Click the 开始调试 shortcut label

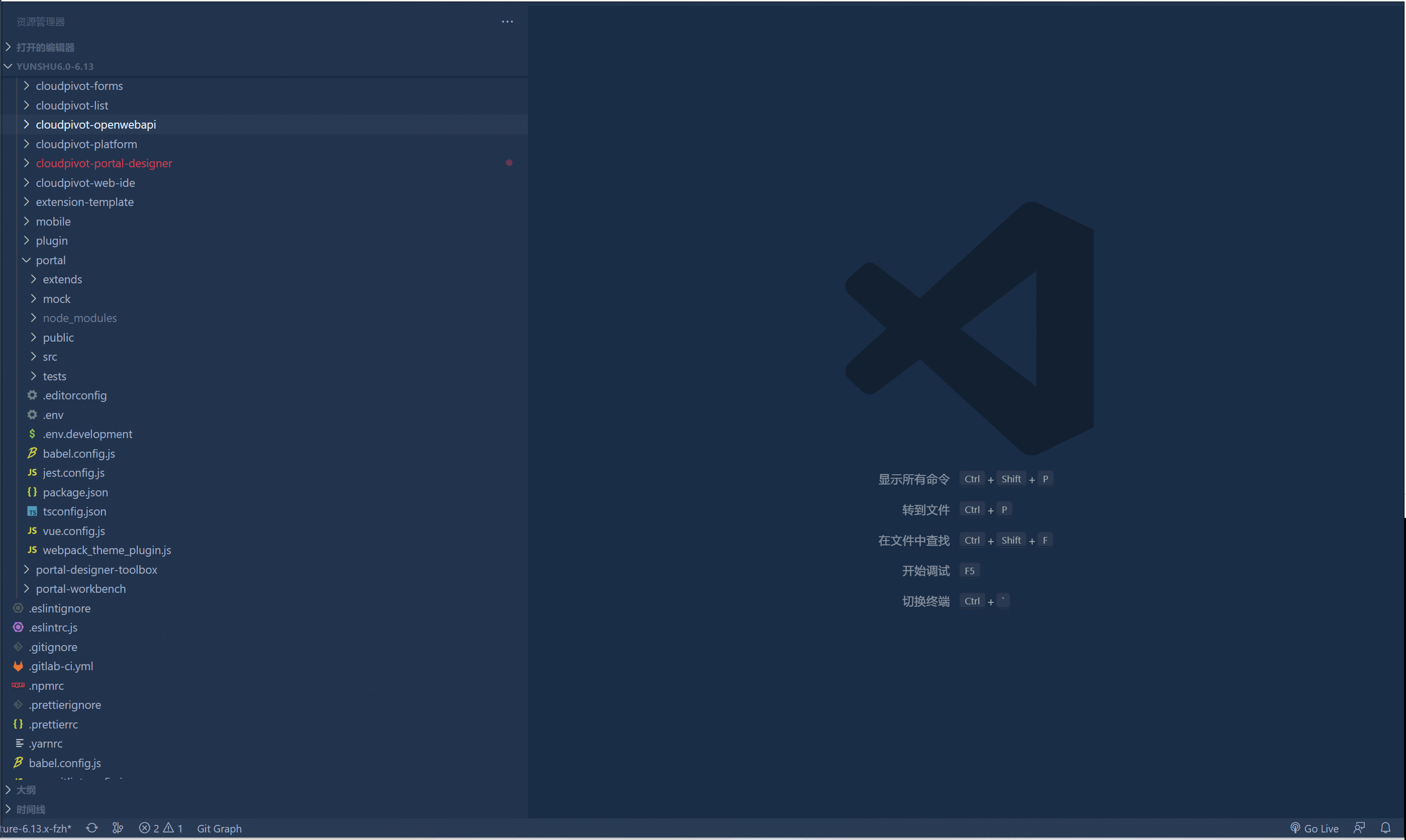coord(925,571)
